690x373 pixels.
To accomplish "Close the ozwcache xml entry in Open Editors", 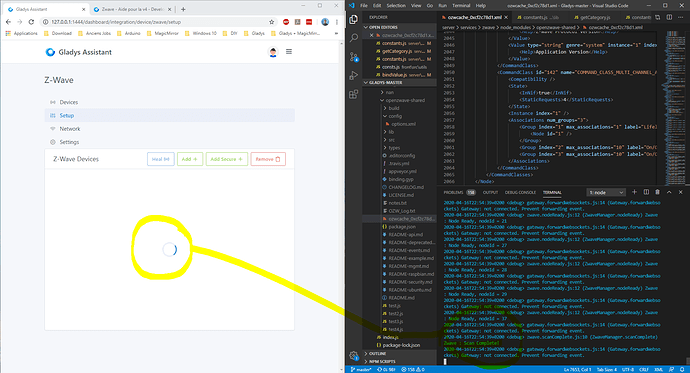I will pos(371,35).
